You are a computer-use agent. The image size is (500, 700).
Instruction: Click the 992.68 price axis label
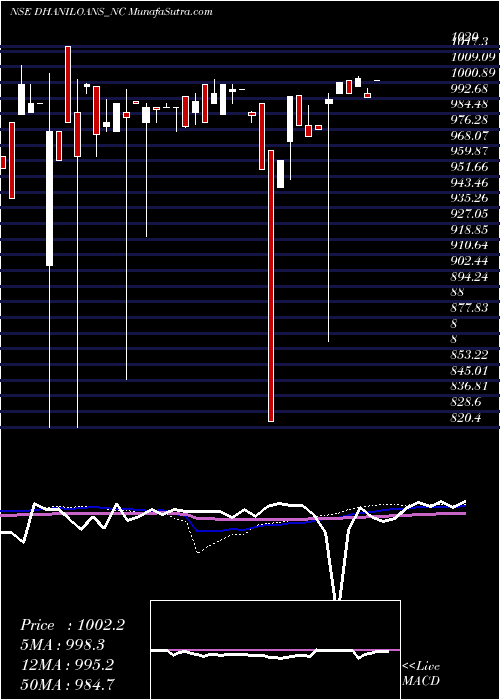point(469,88)
